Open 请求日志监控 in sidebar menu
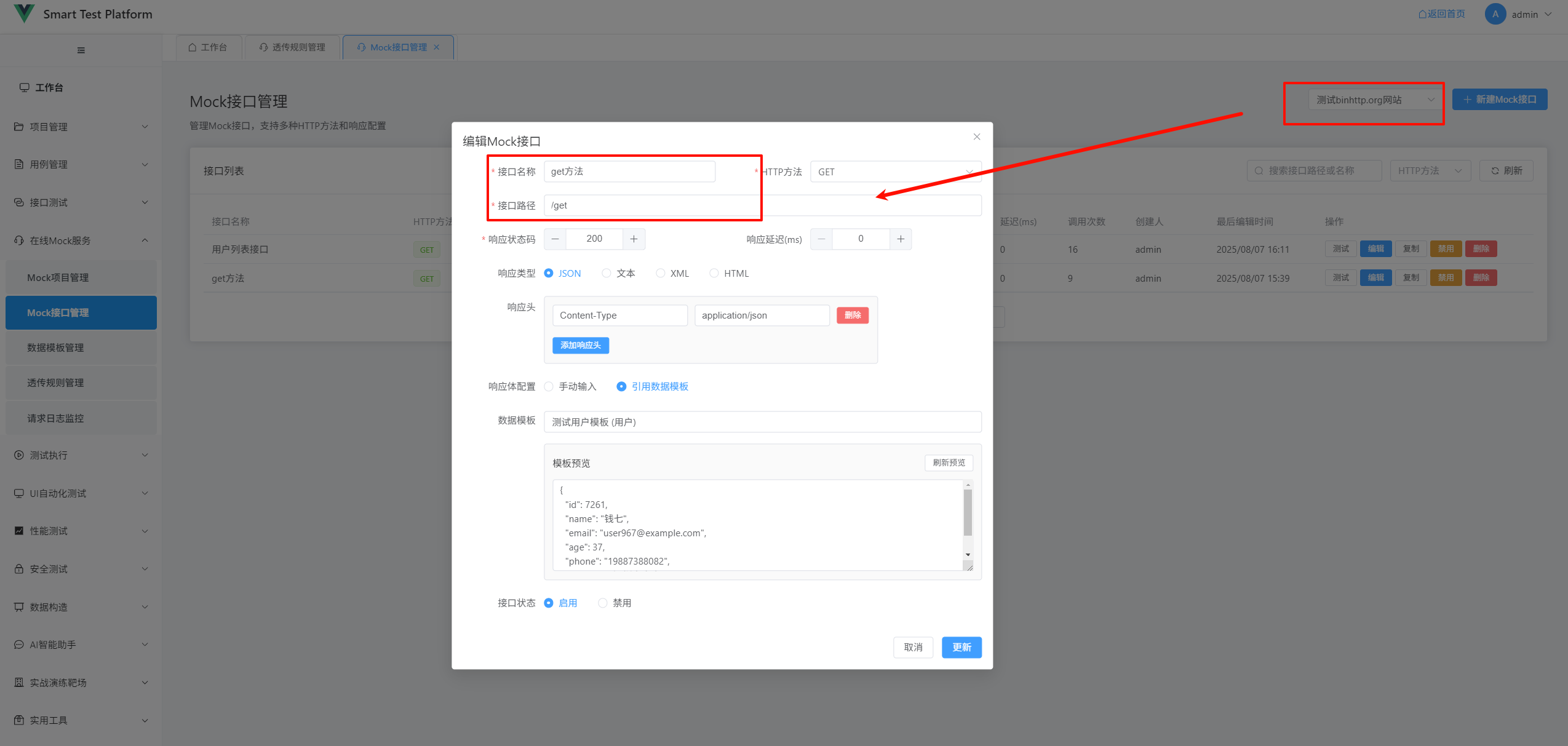1568x746 pixels. coord(55,418)
